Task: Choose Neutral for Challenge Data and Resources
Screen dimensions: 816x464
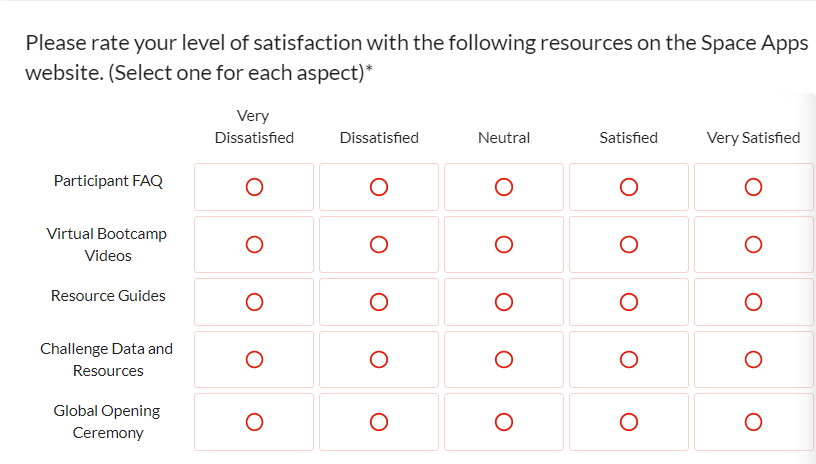Action: coord(503,359)
